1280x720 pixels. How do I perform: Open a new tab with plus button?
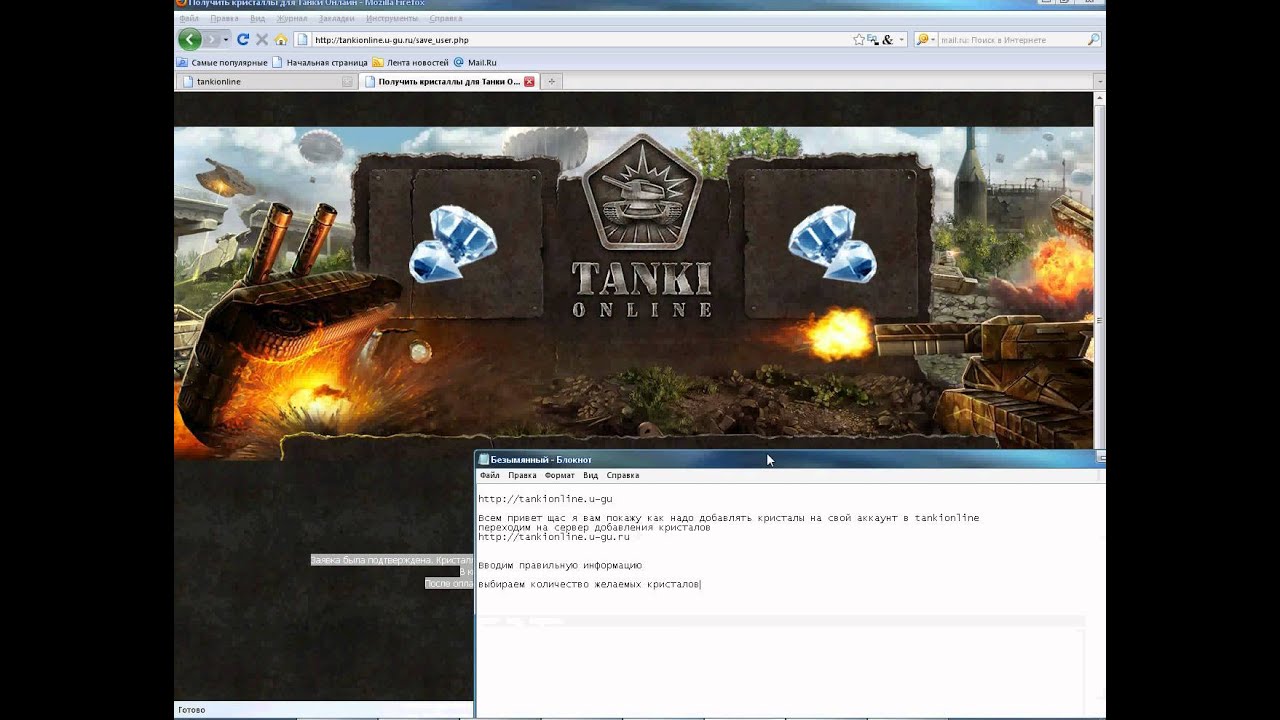(551, 81)
